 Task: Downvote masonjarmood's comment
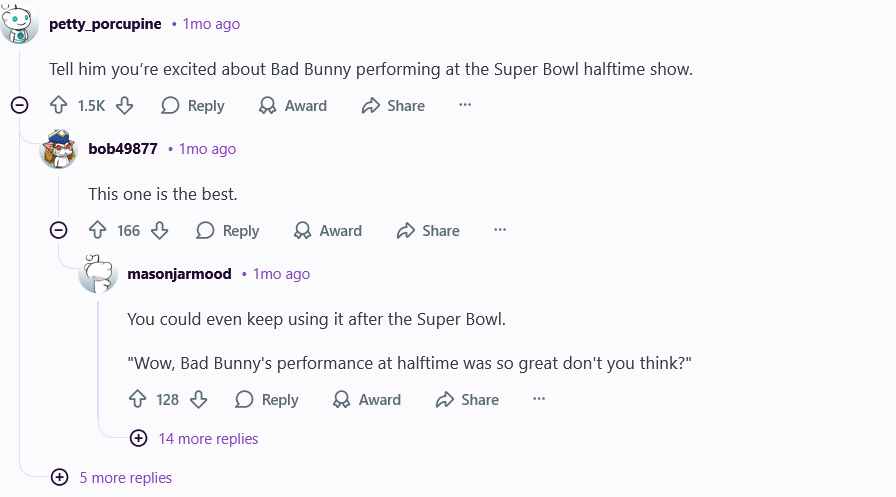(x=198, y=399)
